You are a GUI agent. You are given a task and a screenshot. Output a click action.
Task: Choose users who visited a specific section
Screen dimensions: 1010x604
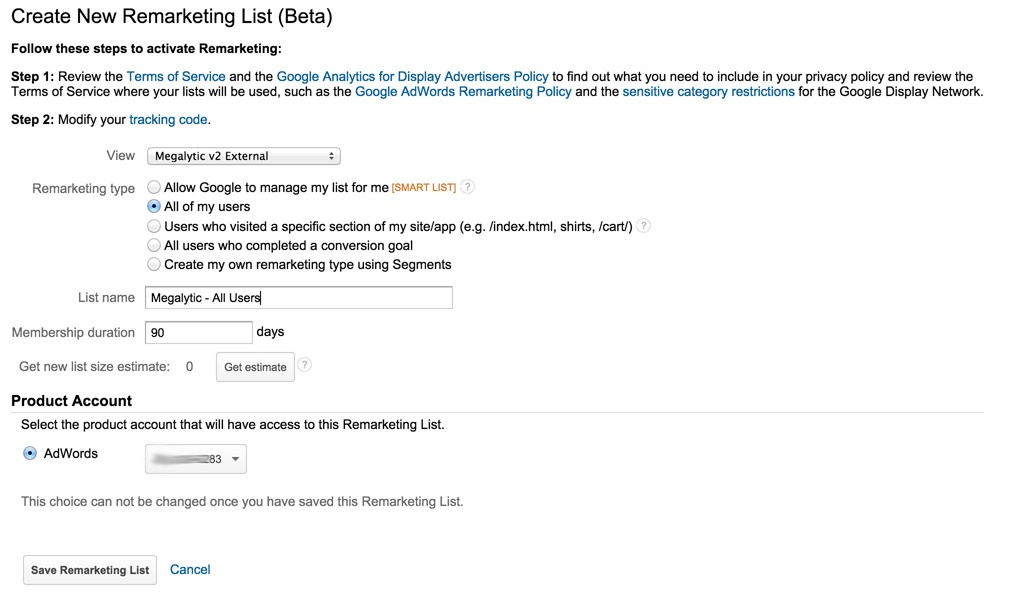[x=154, y=226]
